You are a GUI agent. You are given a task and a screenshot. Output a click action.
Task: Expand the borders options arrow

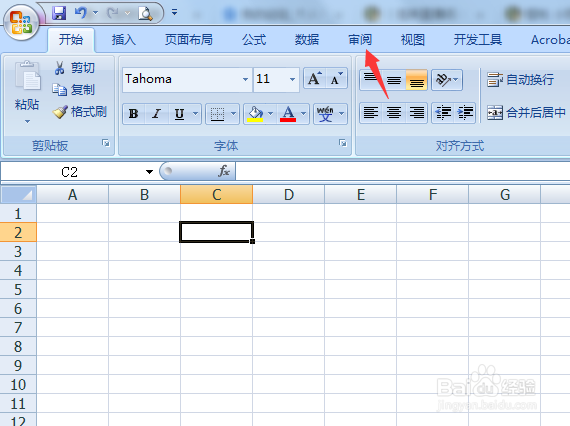coord(233,114)
